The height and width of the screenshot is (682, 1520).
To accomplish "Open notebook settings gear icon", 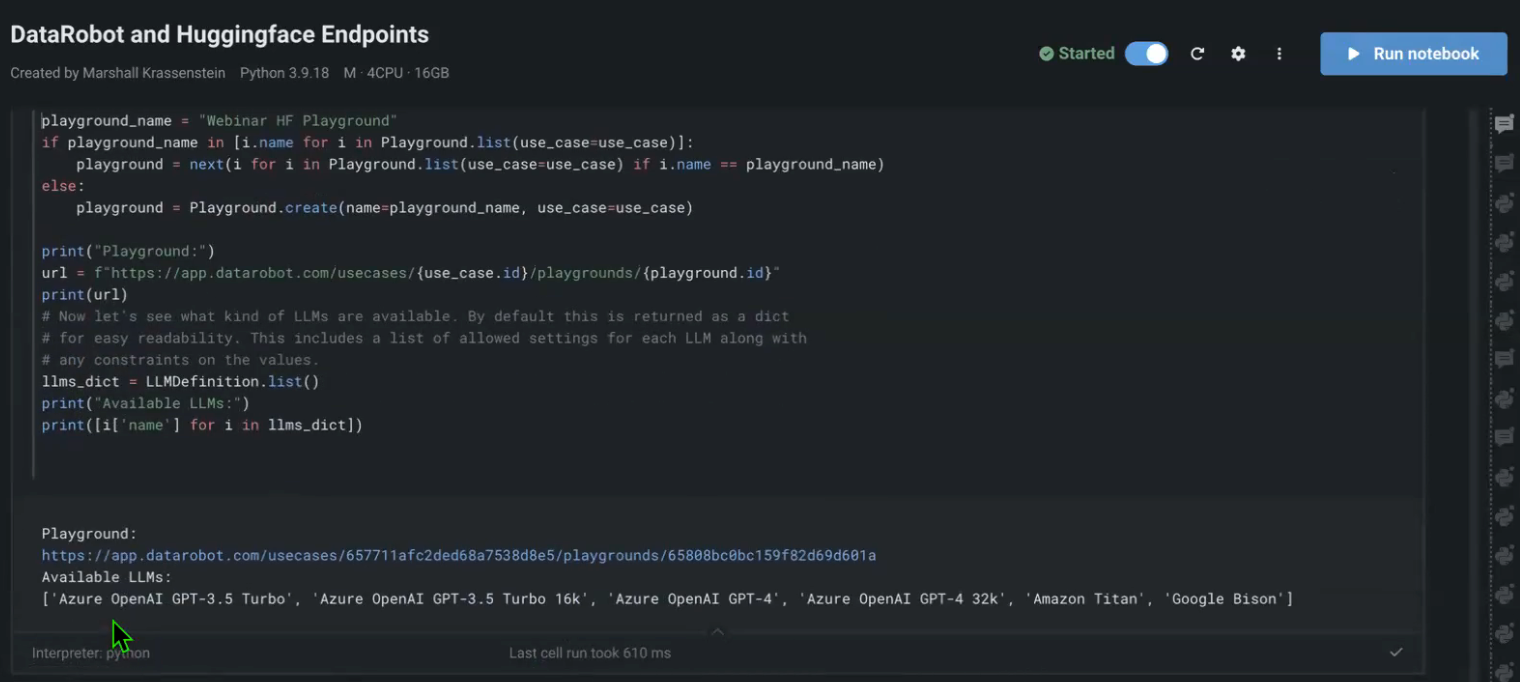I will pyautogui.click(x=1238, y=54).
